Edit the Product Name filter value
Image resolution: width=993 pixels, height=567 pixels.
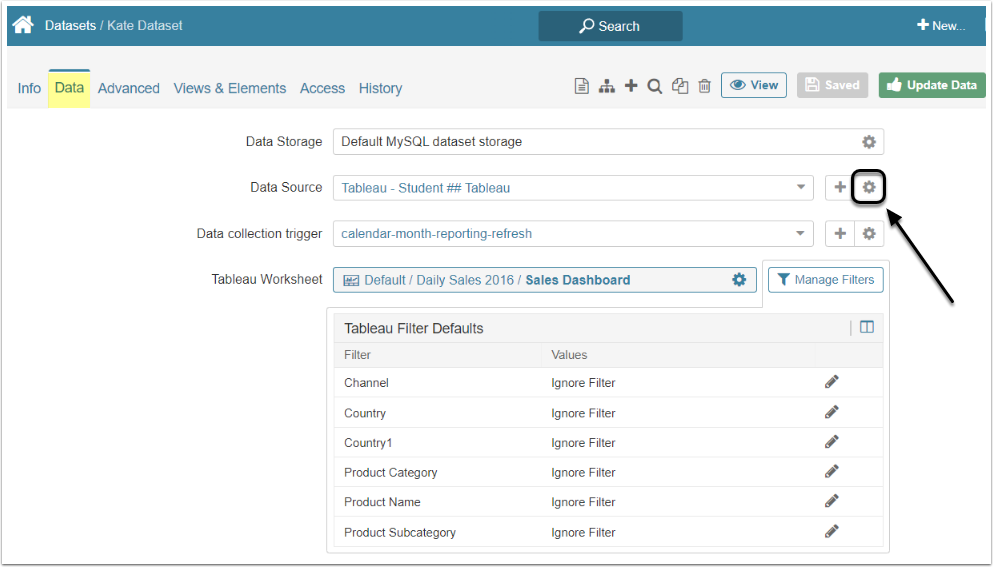click(x=831, y=501)
